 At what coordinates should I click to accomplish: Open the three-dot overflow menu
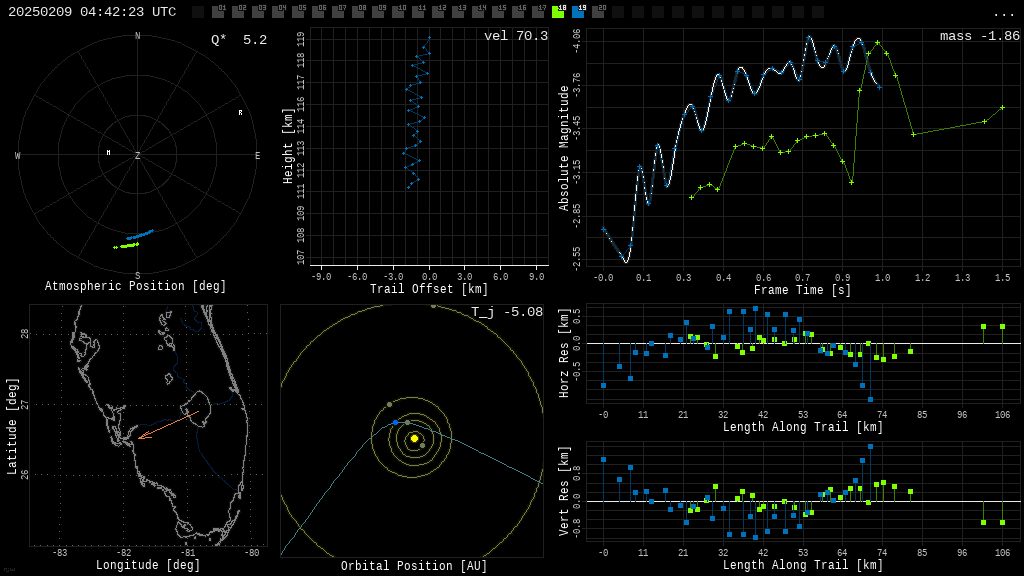point(1003,13)
